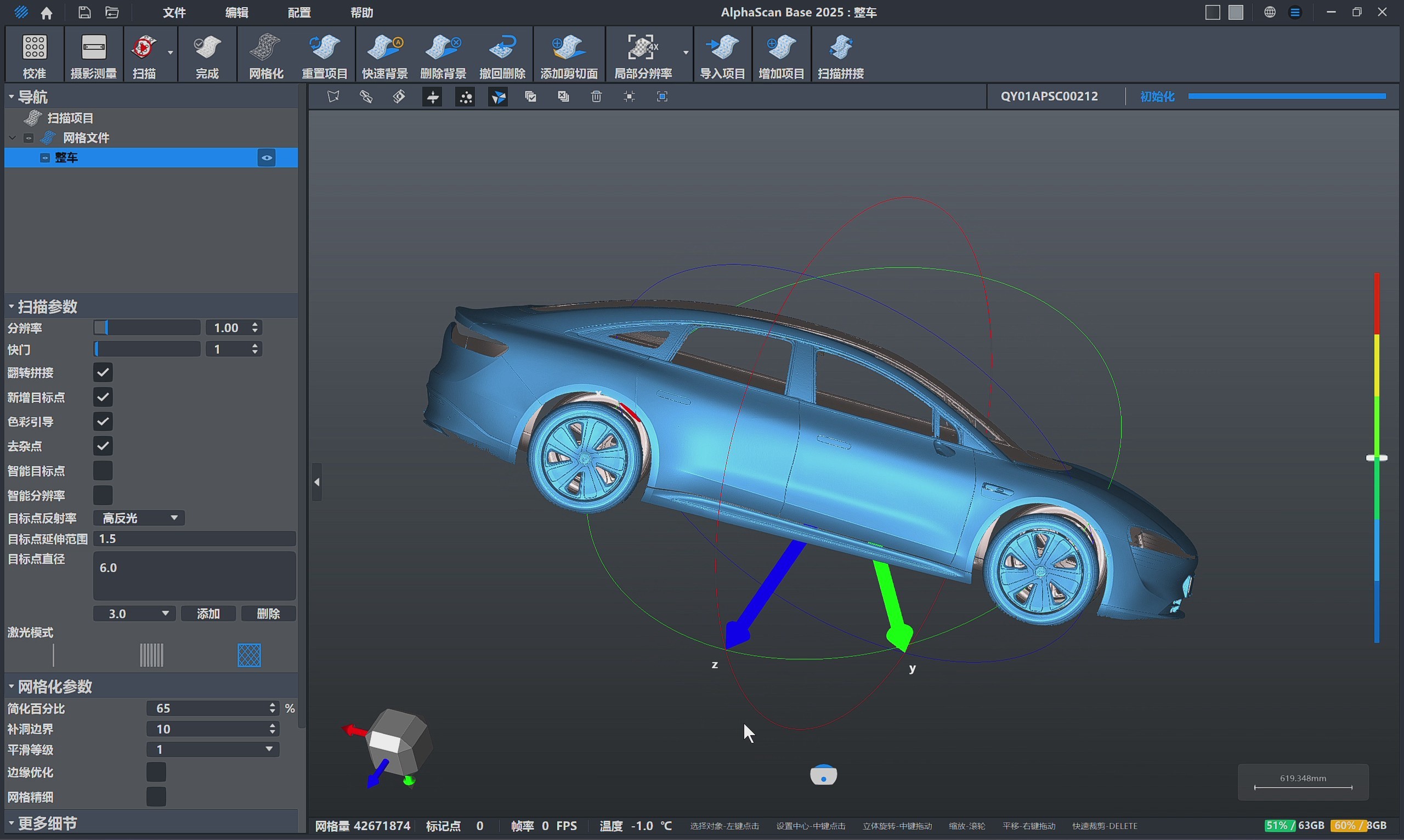Click the 导入项目 import project icon
The width and height of the screenshot is (1404, 840).
click(x=722, y=55)
